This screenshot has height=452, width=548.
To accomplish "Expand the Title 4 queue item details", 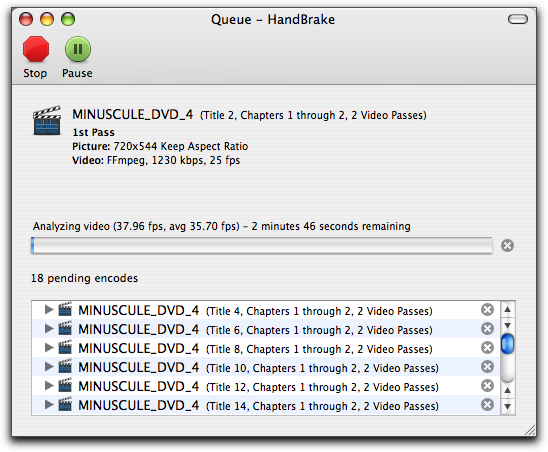I will tap(49, 309).
